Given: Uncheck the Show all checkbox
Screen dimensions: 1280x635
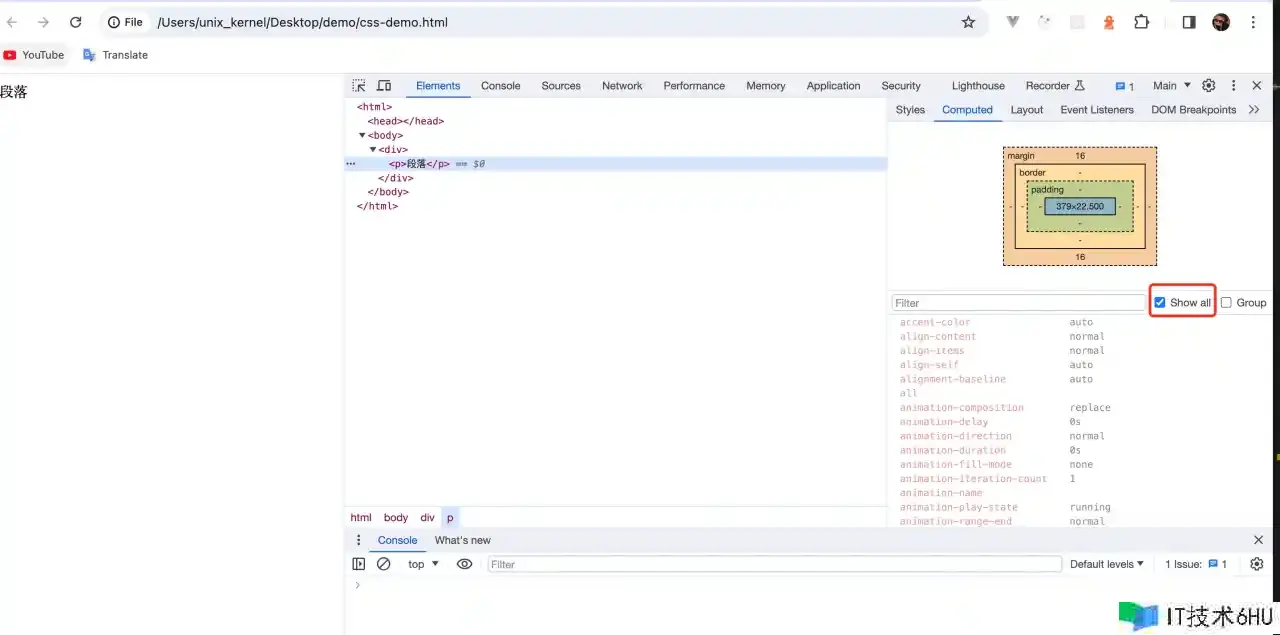Looking at the screenshot, I should coord(1160,303).
